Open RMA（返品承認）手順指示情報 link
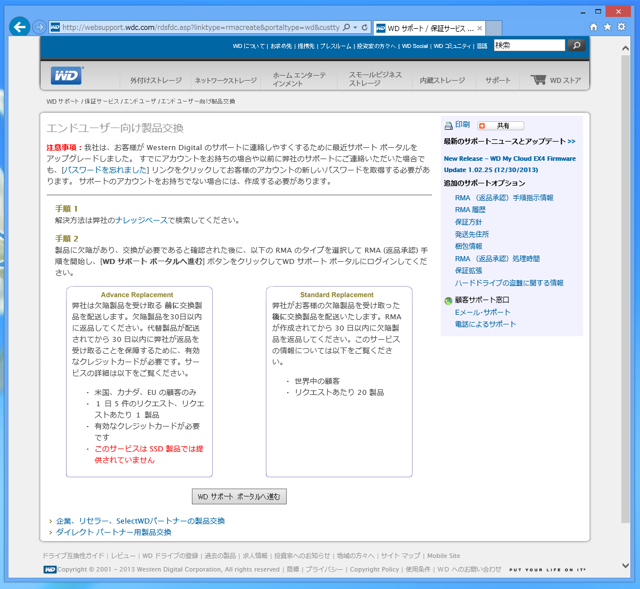The height and width of the screenshot is (589, 640). [x=504, y=198]
